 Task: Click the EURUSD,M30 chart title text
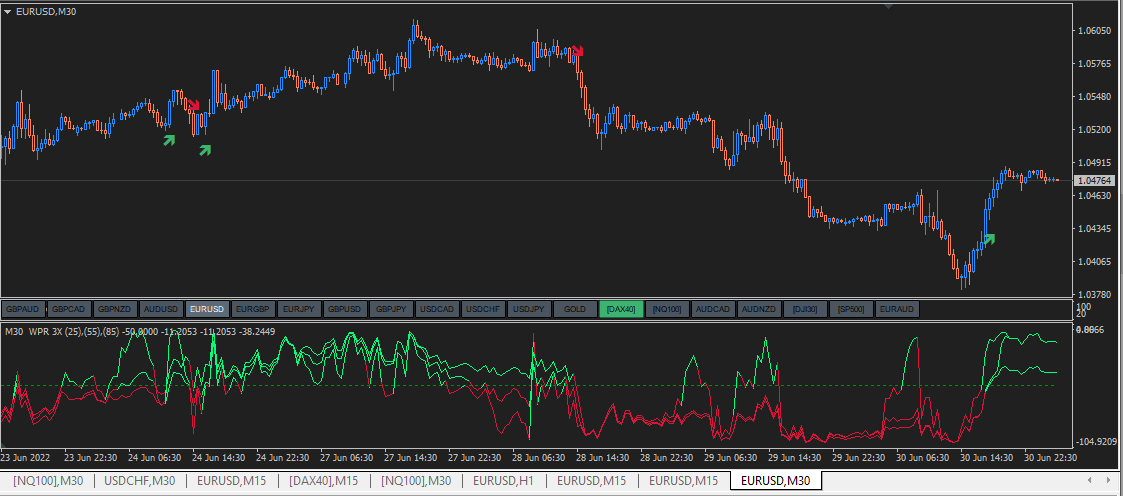click(x=45, y=11)
